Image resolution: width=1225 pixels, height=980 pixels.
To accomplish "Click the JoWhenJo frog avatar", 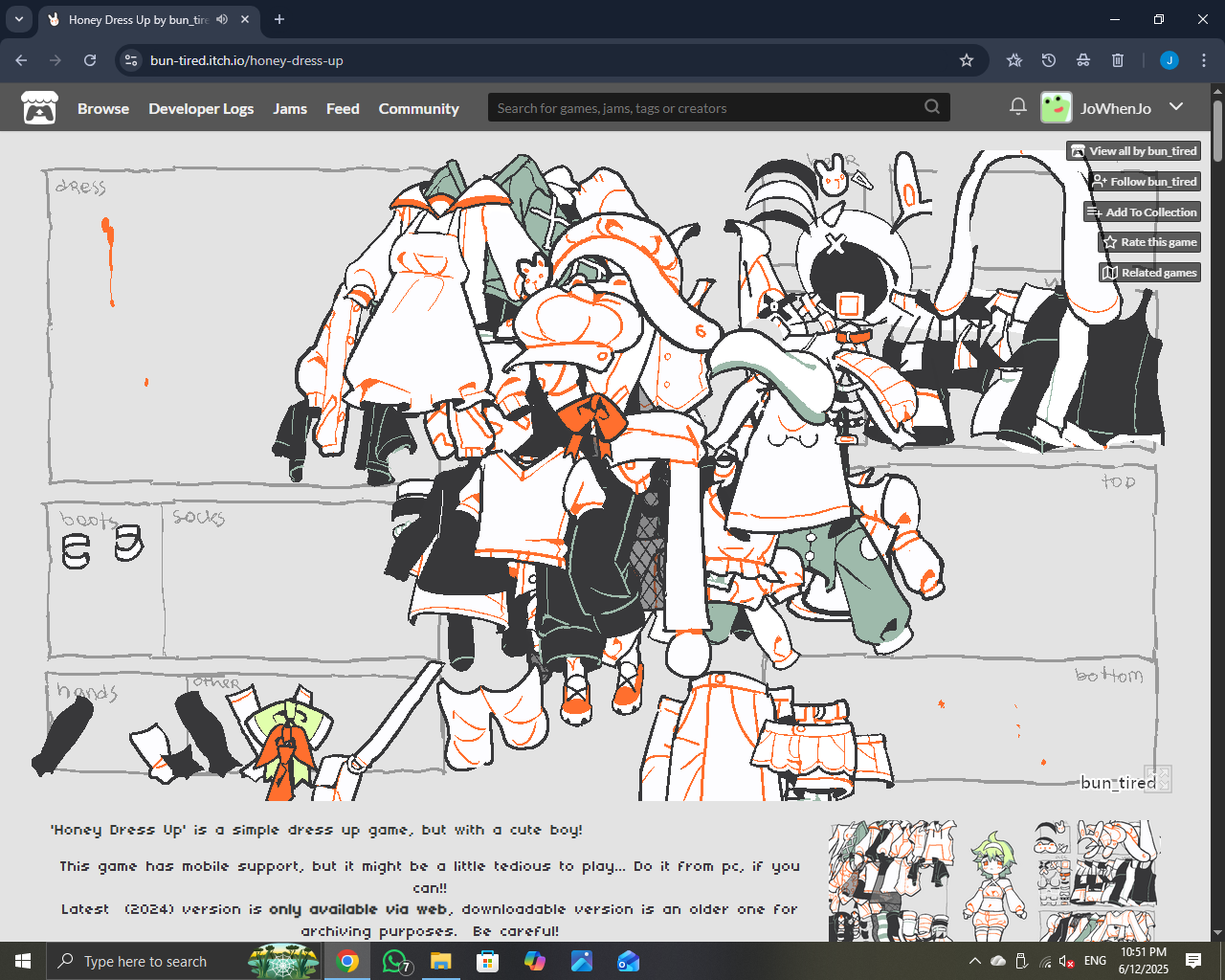I will point(1057,108).
